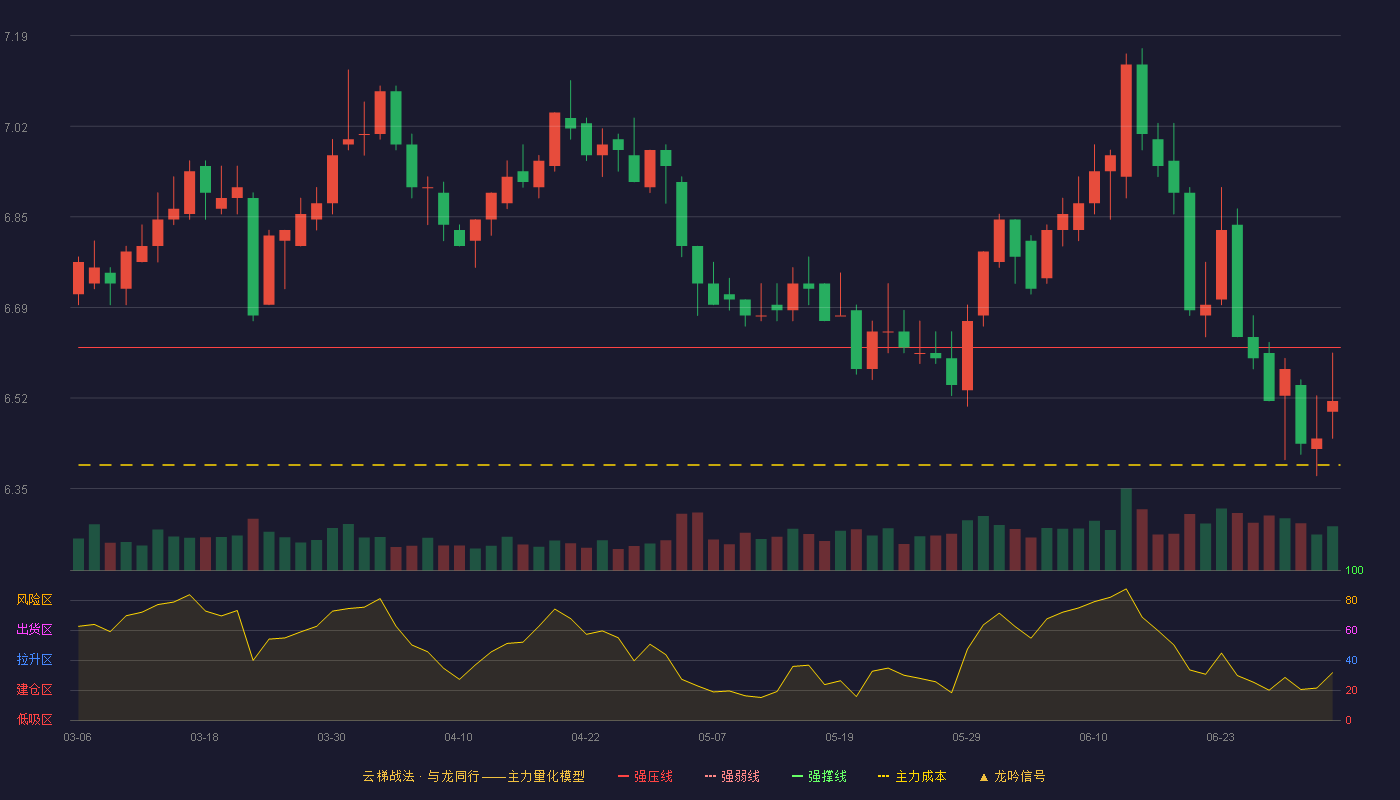
Task: Click the 04-22 date label
Action: pyautogui.click(x=585, y=737)
